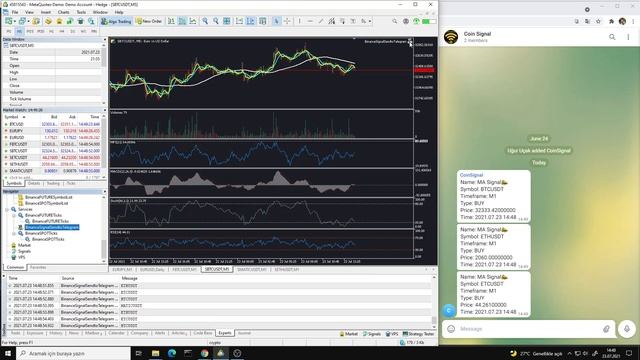Image resolution: width=640 pixels, height=360 pixels.
Task: Open File Explorer from the taskbar
Action: click(156, 353)
